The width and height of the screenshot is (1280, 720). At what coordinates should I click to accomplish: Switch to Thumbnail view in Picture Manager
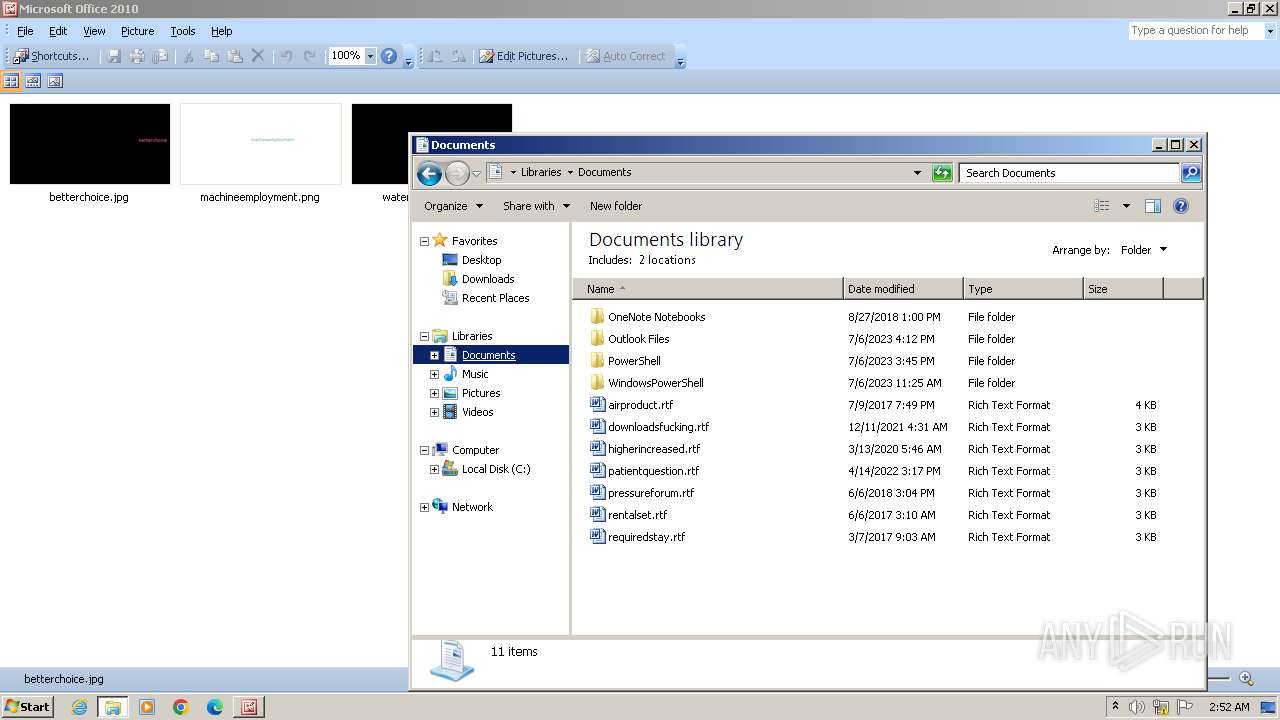pos(12,81)
